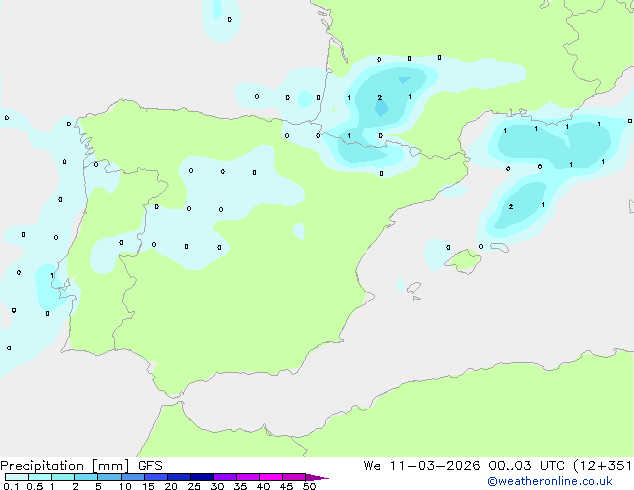Click the 15–20 mm blue legend swatch

(156, 477)
